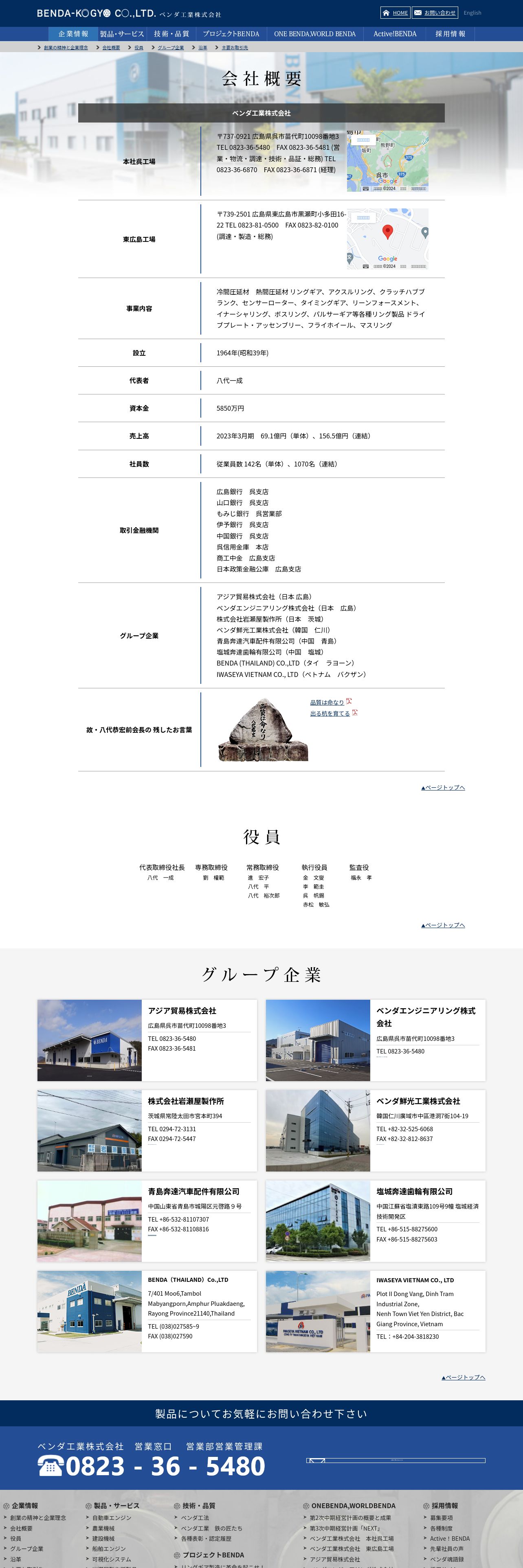This screenshot has width=523, height=1568.
Task: Jump to 主要お取引先 anchor in sub-navigation
Action: coord(234,48)
